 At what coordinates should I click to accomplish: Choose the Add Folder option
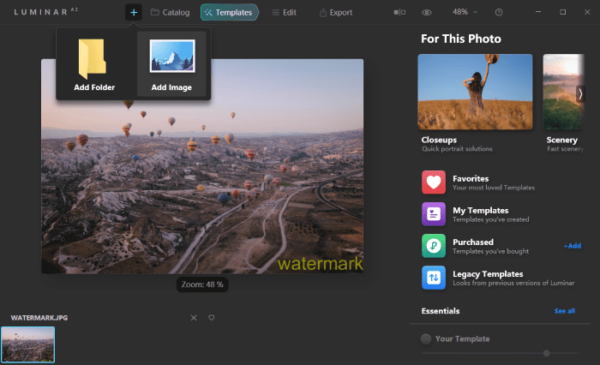[94, 64]
